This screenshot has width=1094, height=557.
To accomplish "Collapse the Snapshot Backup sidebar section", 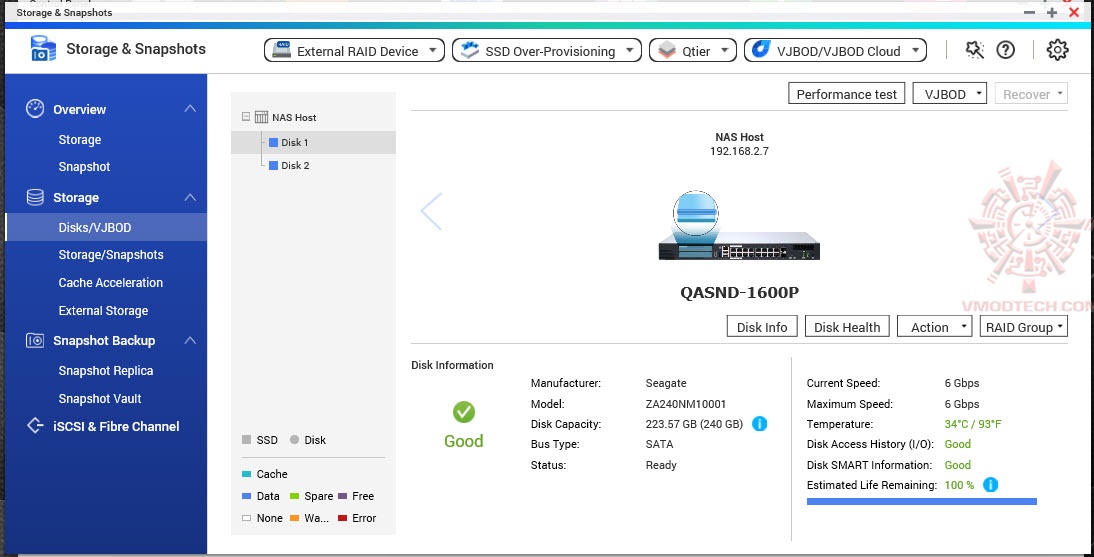I will pyautogui.click(x=190, y=341).
